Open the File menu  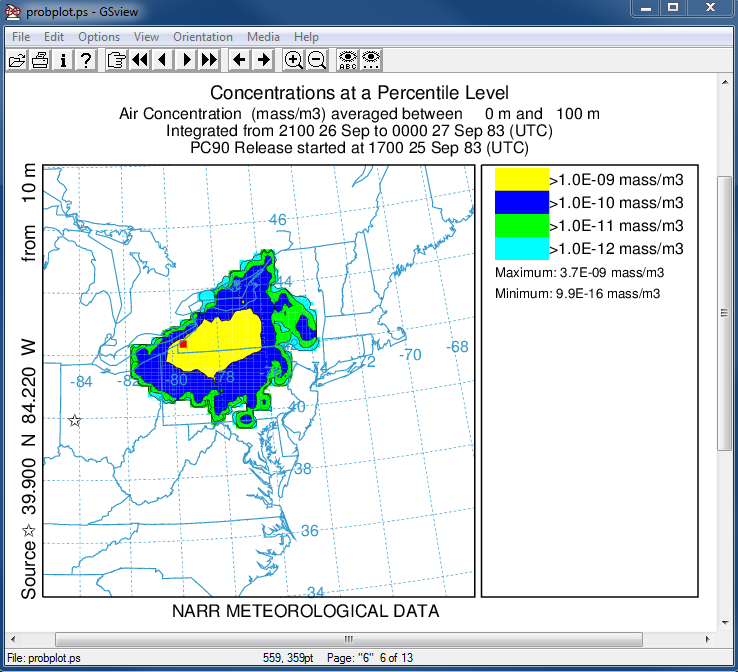21,37
